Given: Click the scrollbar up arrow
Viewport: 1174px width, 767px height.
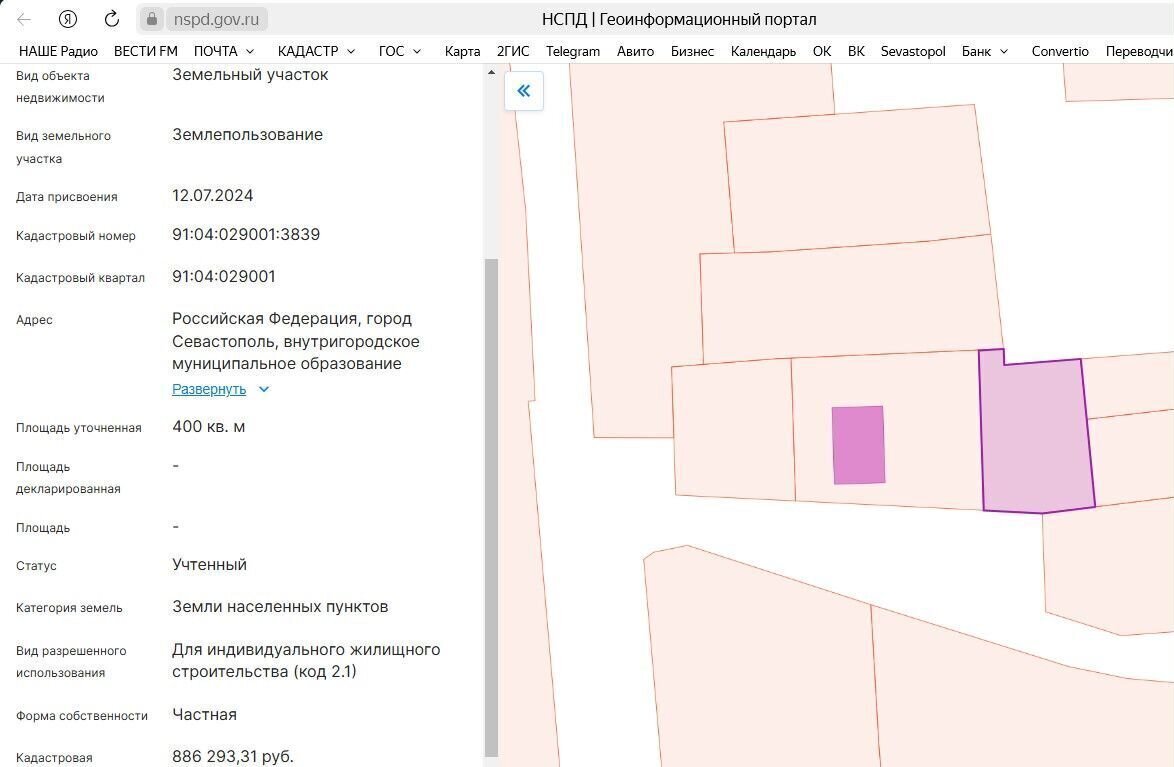Looking at the screenshot, I should [x=491, y=73].
